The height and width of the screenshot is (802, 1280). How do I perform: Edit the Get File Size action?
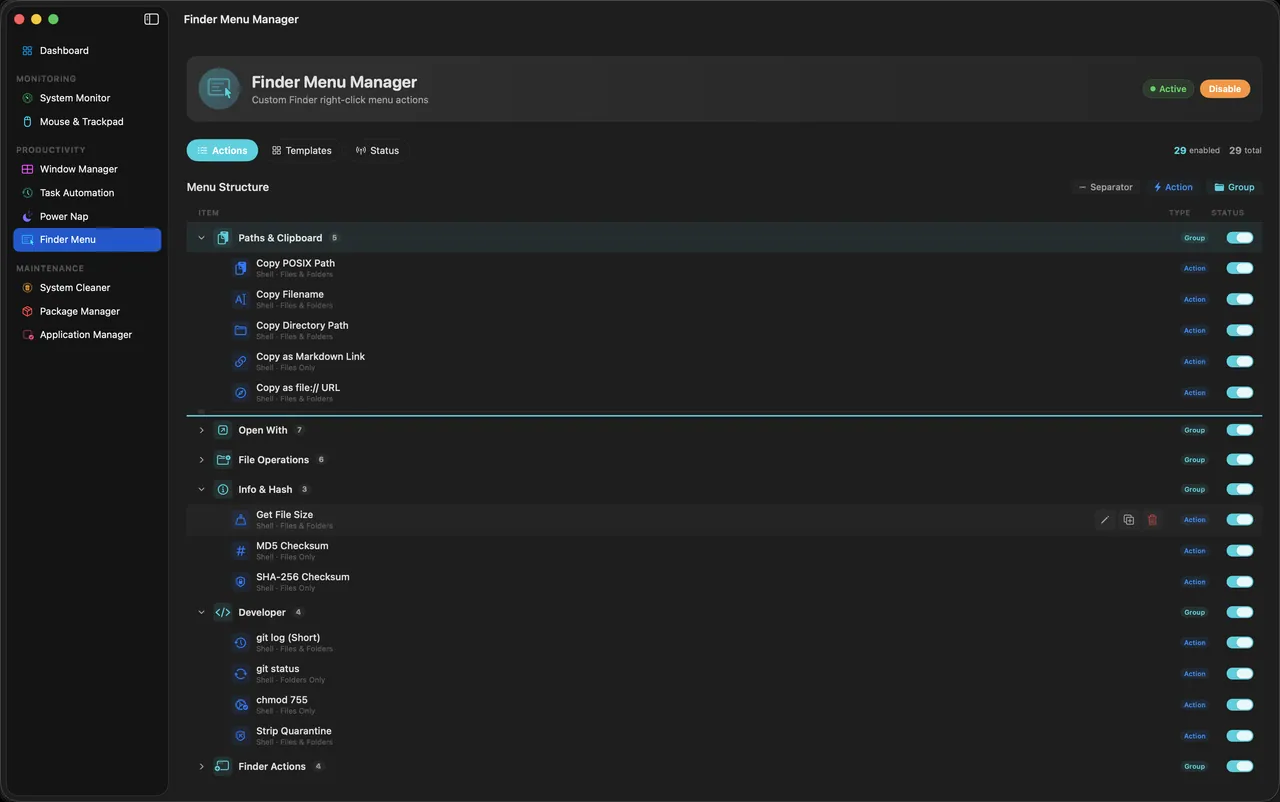[1105, 520]
